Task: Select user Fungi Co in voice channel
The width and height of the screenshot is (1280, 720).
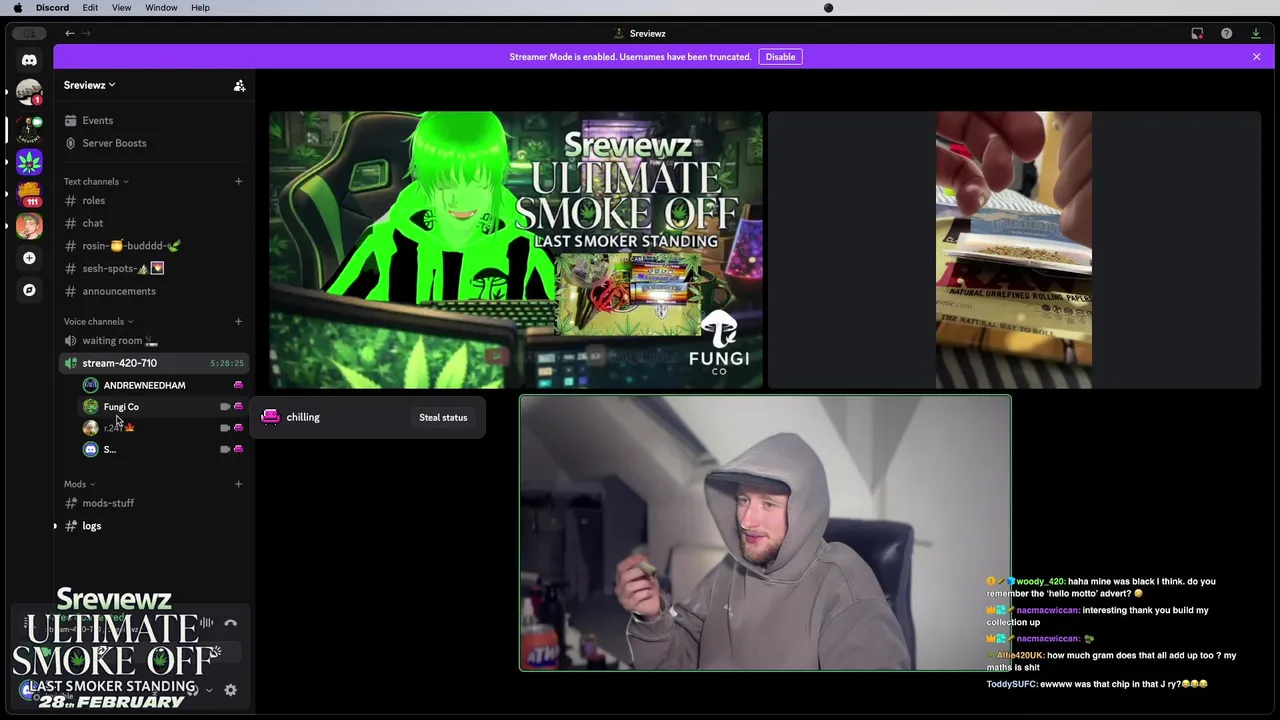Action: pos(163,407)
